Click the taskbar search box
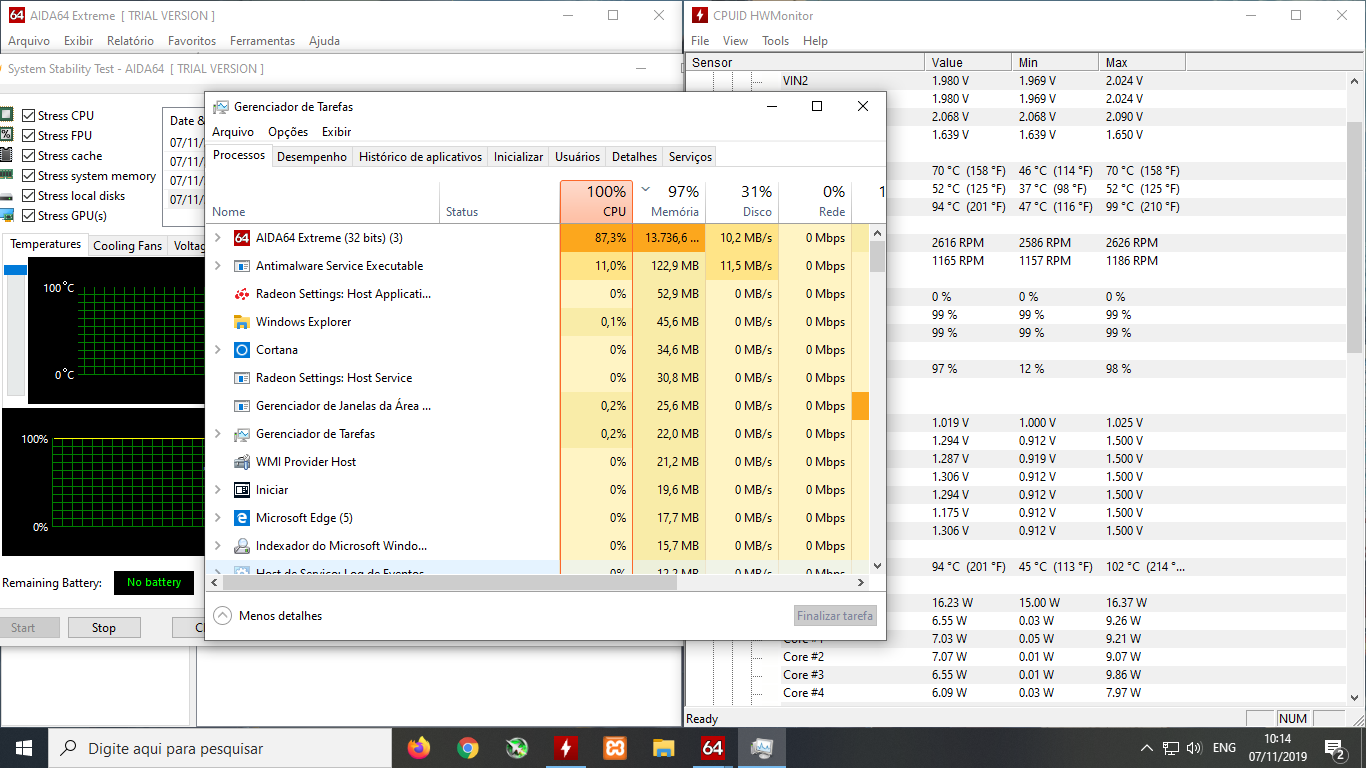The width and height of the screenshot is (1366, 768). (220, 748)
